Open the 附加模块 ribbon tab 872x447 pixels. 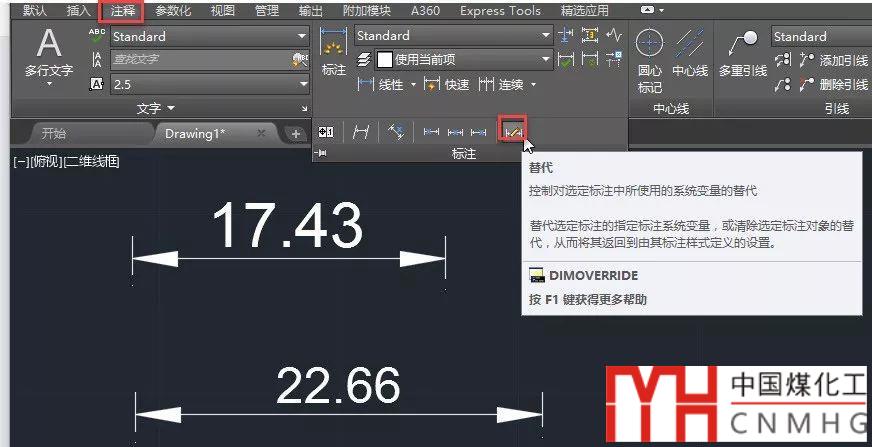(x=366, y=11)
